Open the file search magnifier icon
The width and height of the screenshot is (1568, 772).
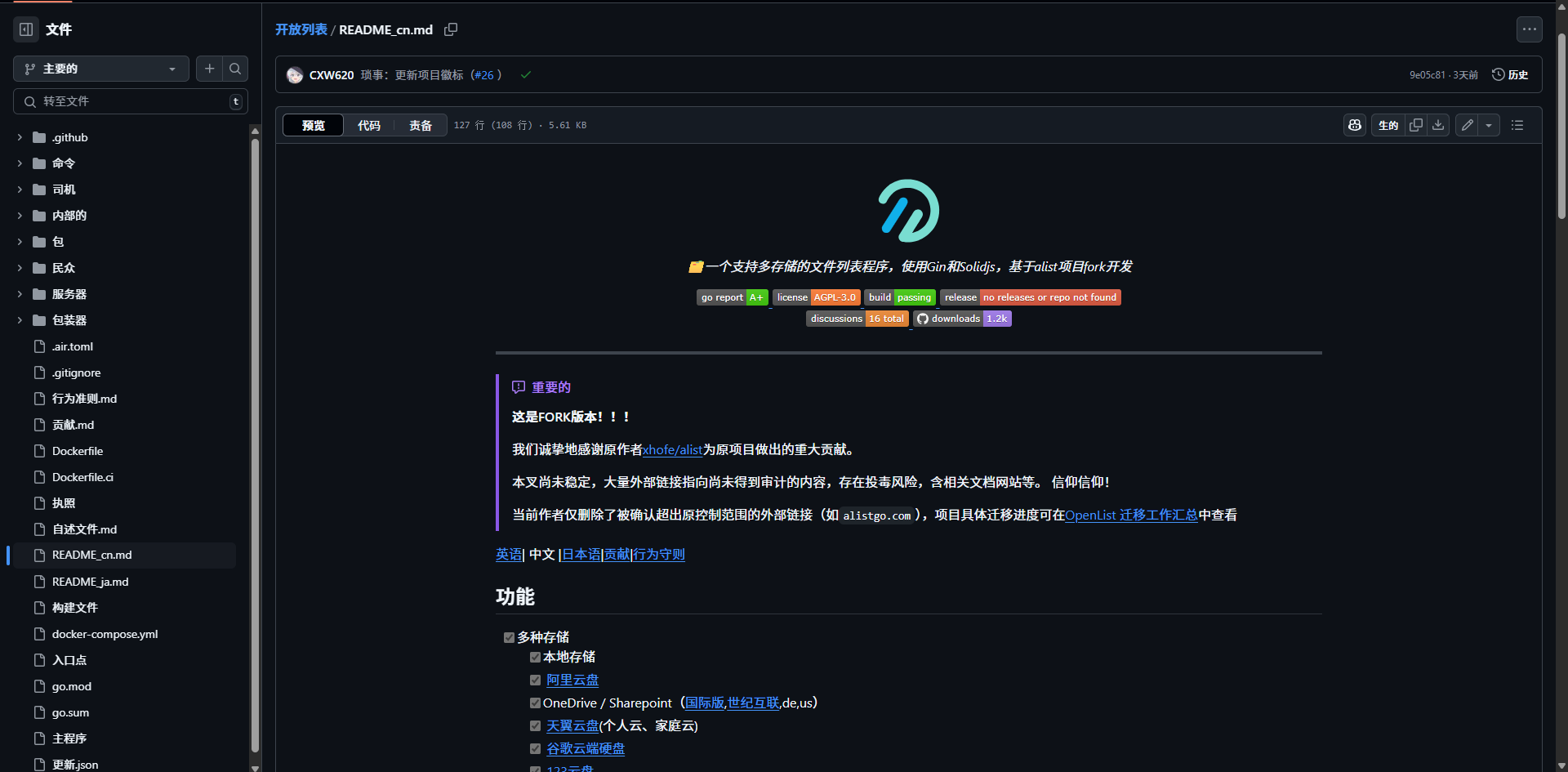coord(235,69)
